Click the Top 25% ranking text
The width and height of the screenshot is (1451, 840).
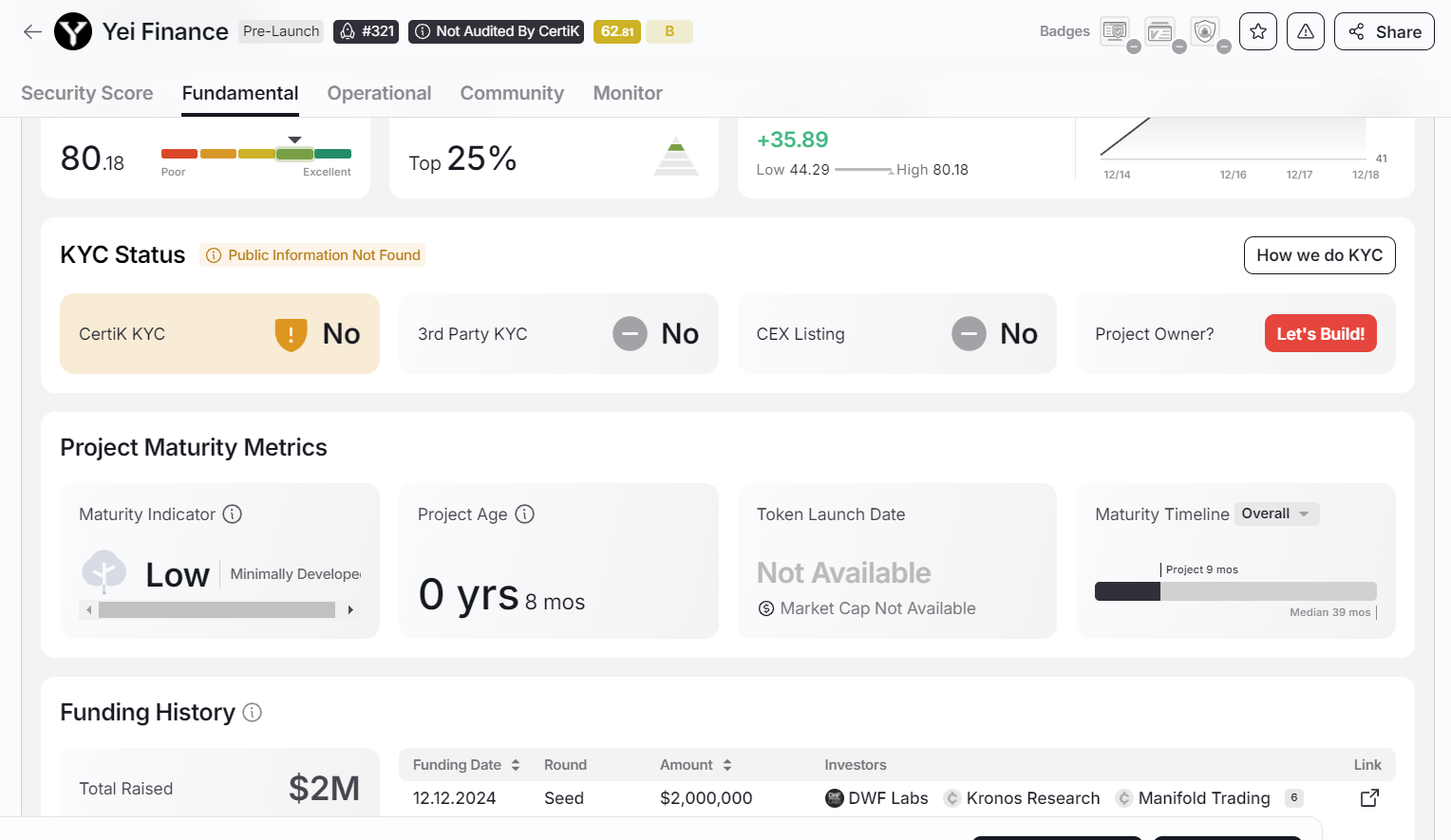coord(462,159)
